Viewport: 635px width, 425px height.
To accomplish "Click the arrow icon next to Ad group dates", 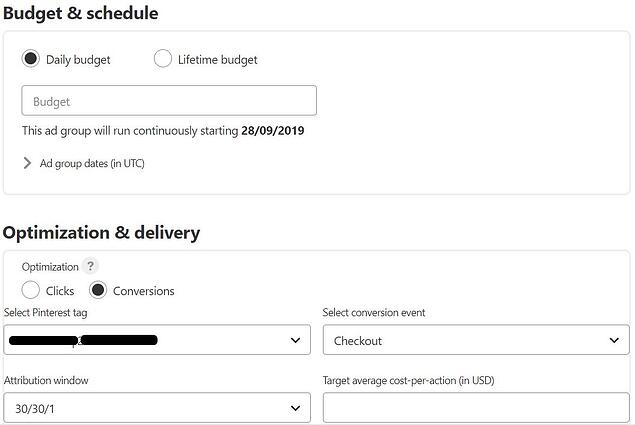I will 27,163.
